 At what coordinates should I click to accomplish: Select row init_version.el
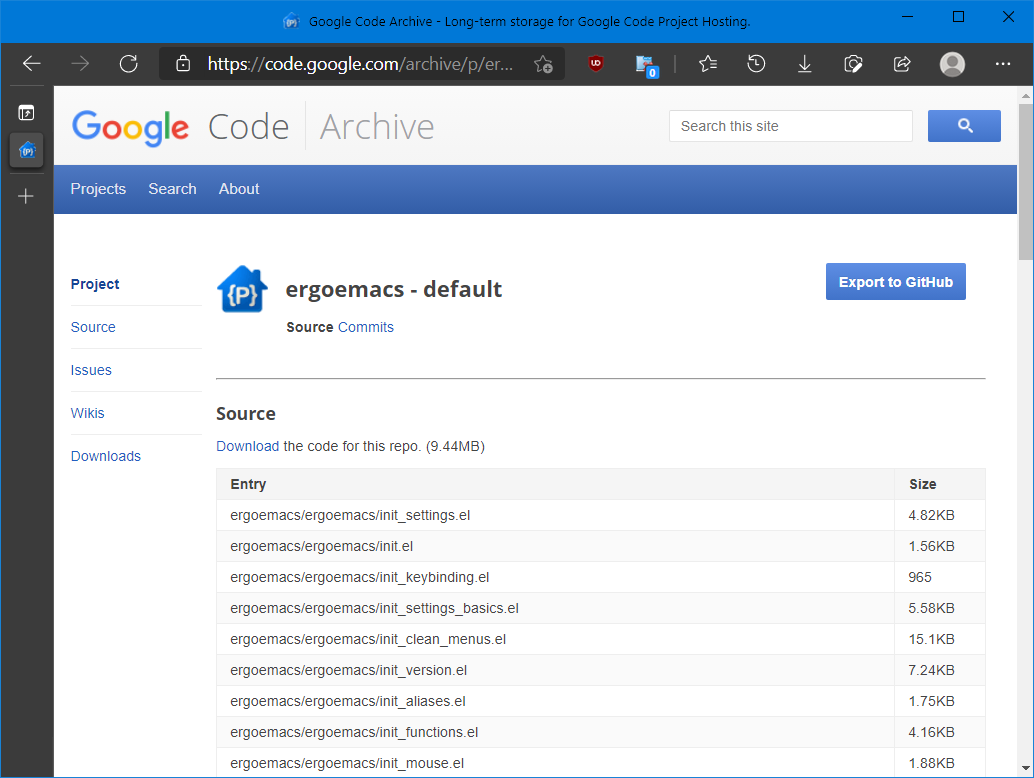click(x=601, y=670)
